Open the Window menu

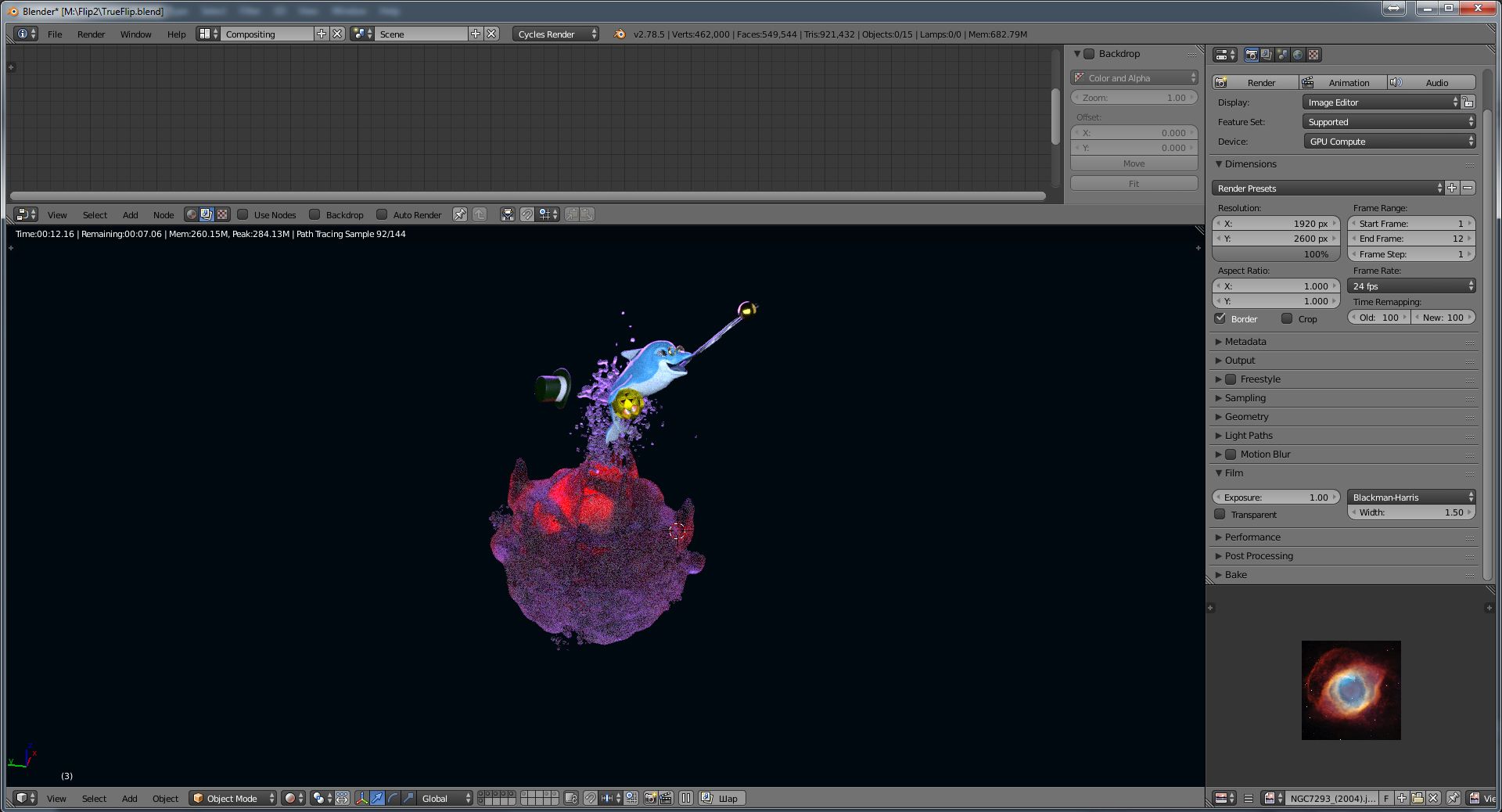pos(135,34)
